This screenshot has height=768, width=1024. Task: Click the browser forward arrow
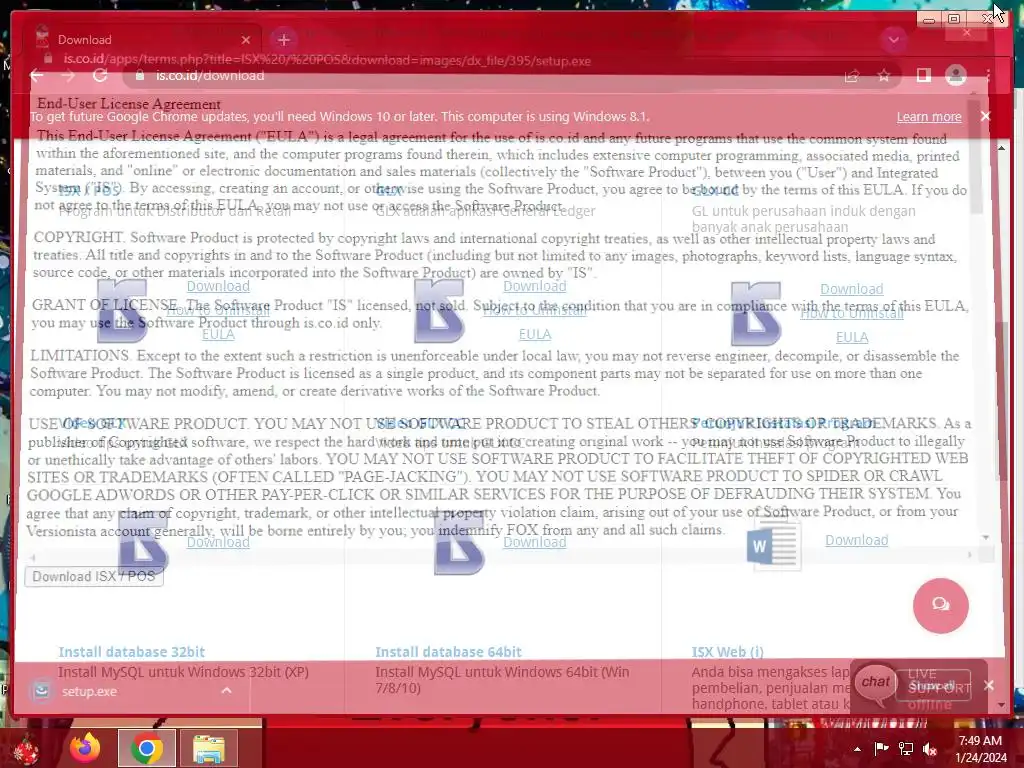coord(68,76)
